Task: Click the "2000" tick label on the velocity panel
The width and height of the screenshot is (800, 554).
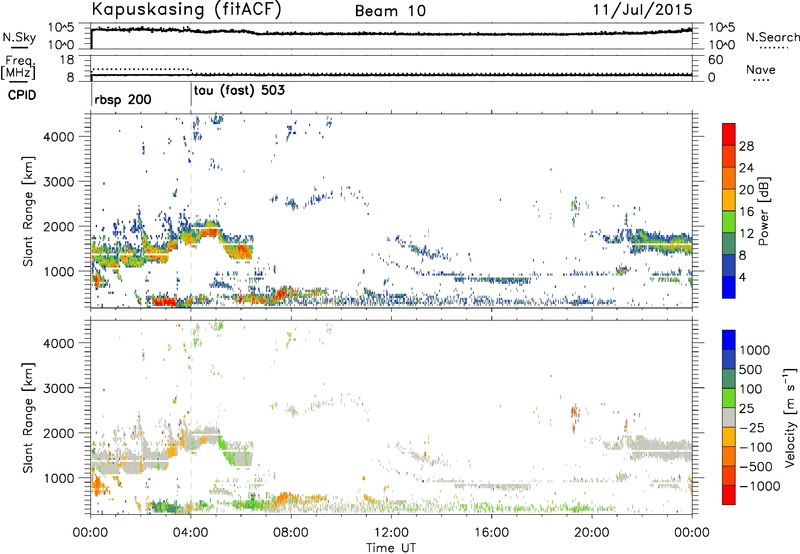Action: [x=58, y=433]
